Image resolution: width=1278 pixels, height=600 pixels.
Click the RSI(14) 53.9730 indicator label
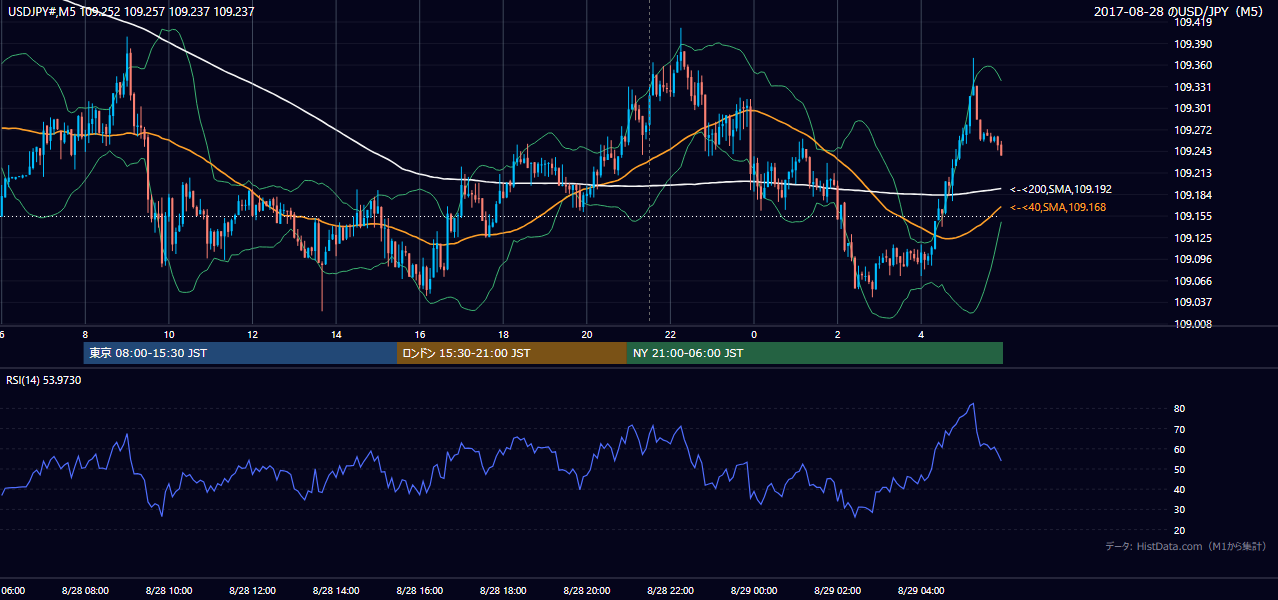(44, 380)
